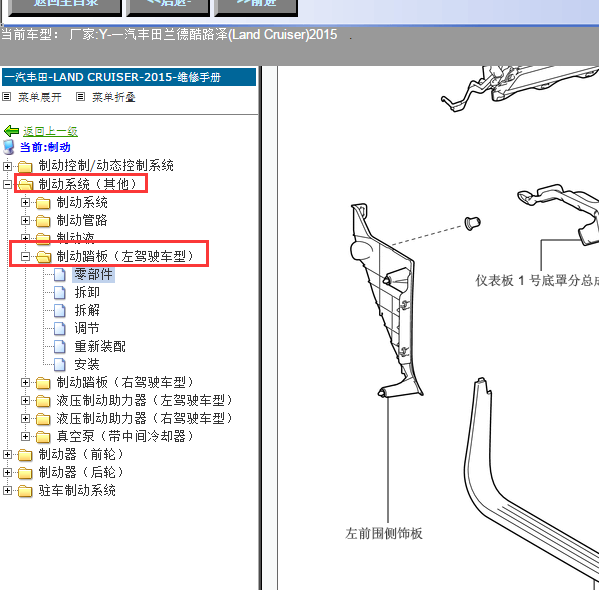Image resolution: width=599 pixels, height=590 pixels.
Task: Click document icon beside 拆解
Action: (60, 310)
